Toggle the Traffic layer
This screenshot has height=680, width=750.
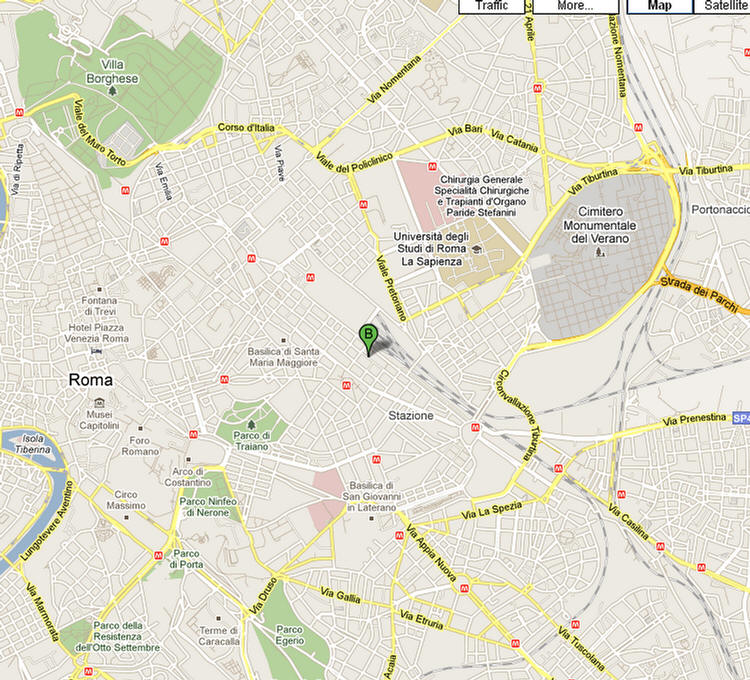pos(494,6)
